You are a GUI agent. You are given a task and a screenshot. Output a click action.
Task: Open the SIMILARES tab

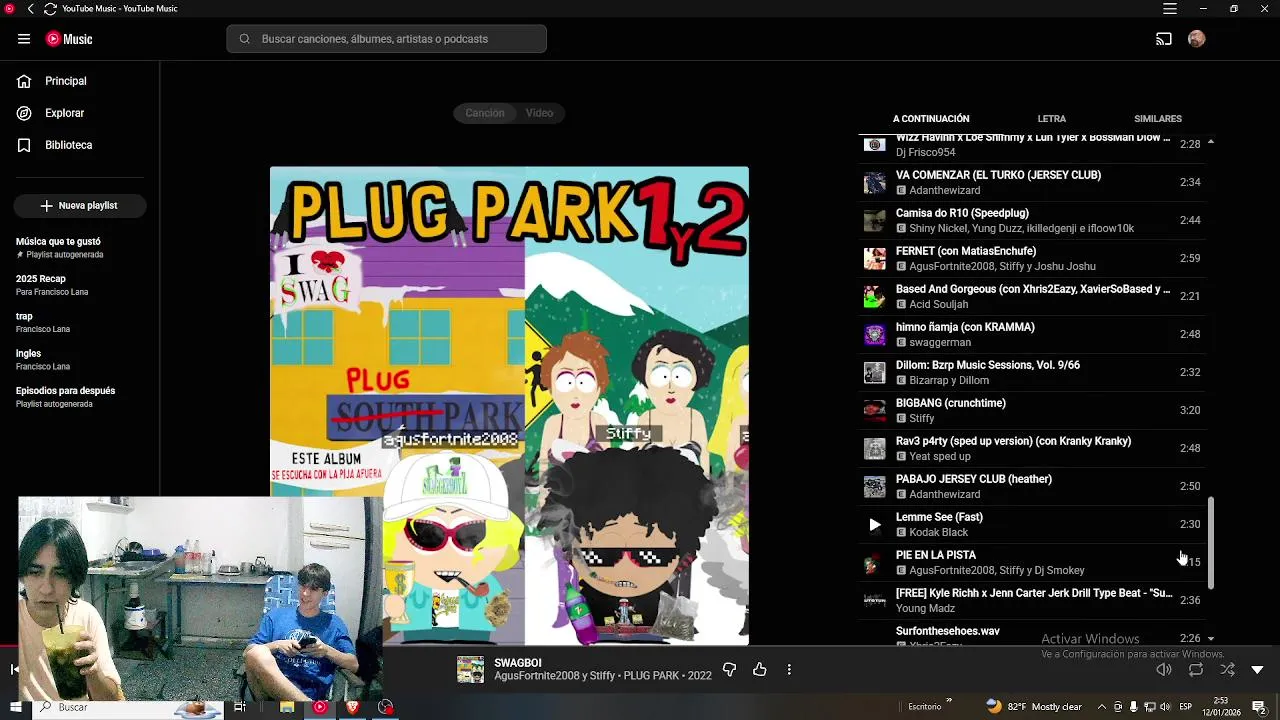(x=1158, y=119)
